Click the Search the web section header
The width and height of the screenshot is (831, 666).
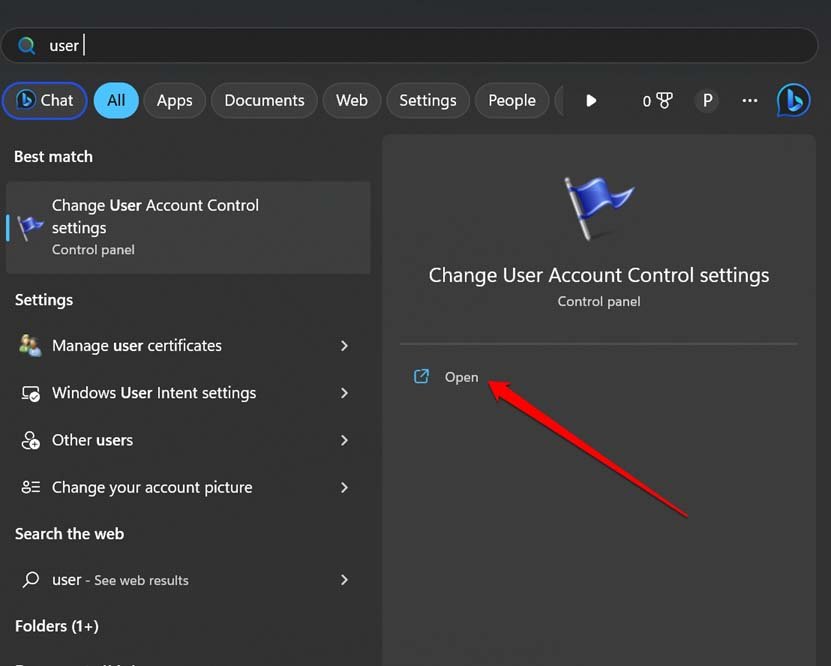[69, 534]
